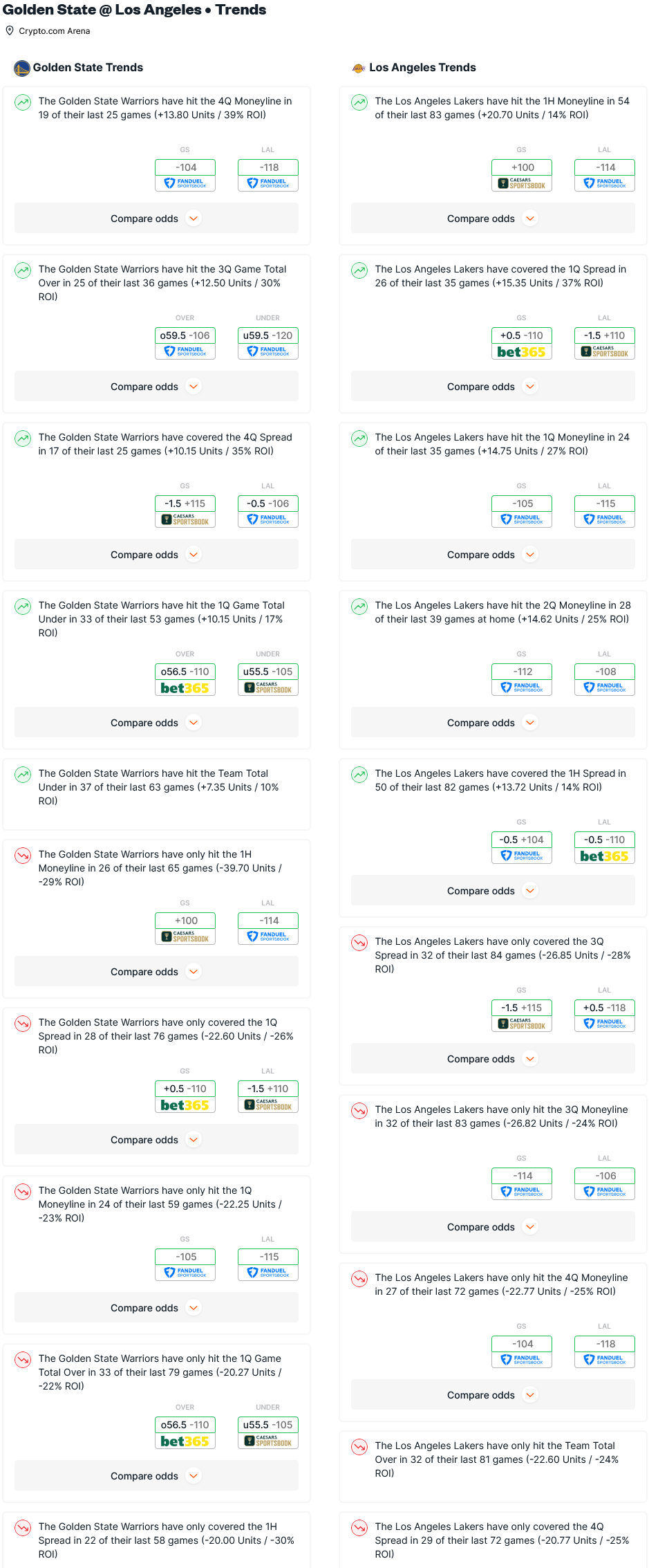Click bet365 logo under Lakers 1H Spread odds
Image resolution: width=649 pixels, height=1568 pixels.
tap(604, 856)
